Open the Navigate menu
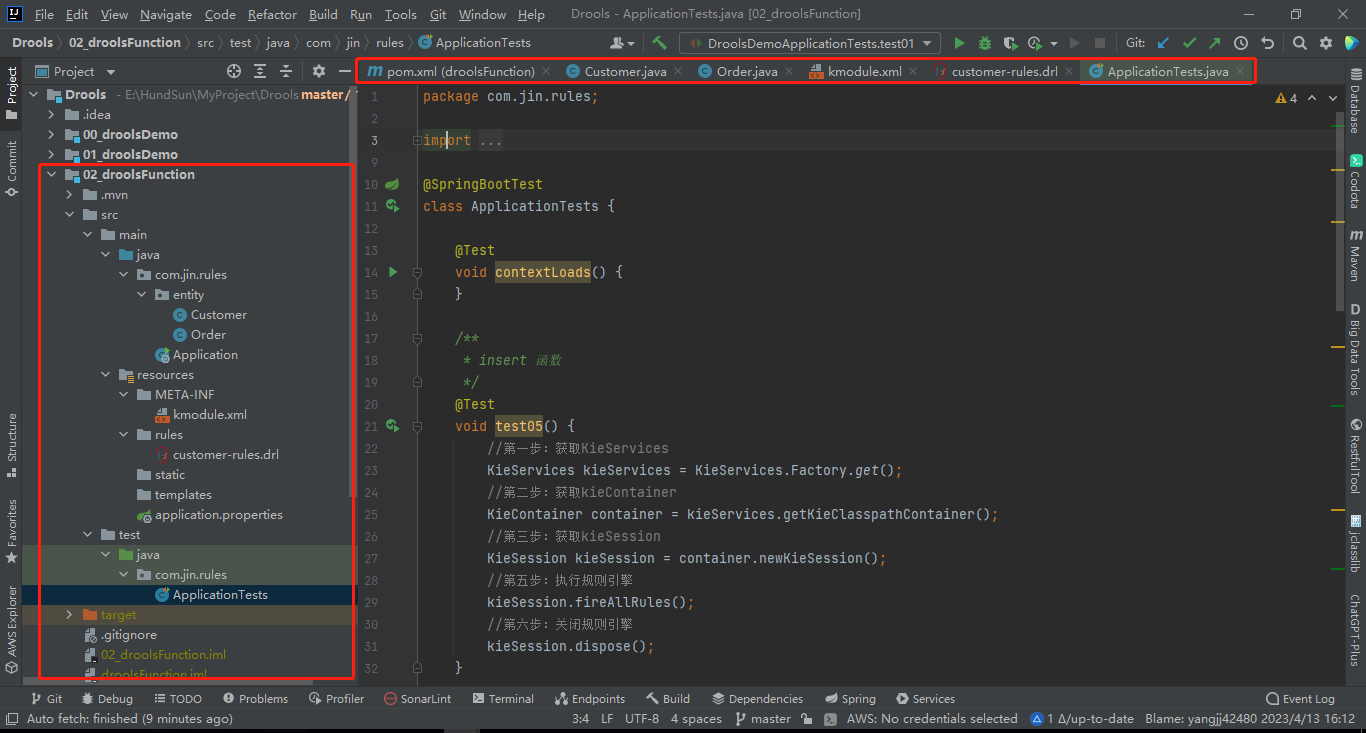The height and width of the screenshot is (733, 1366). (166, 14)
